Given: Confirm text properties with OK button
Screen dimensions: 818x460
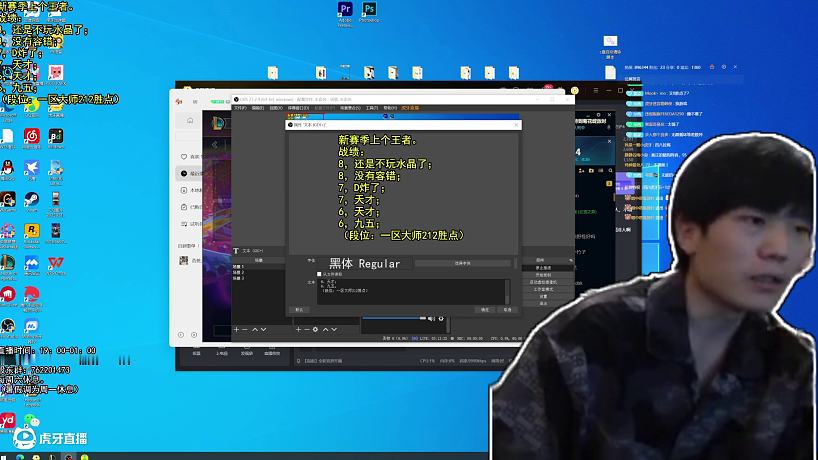Looking at the screenshot, I should pos(485,310).
